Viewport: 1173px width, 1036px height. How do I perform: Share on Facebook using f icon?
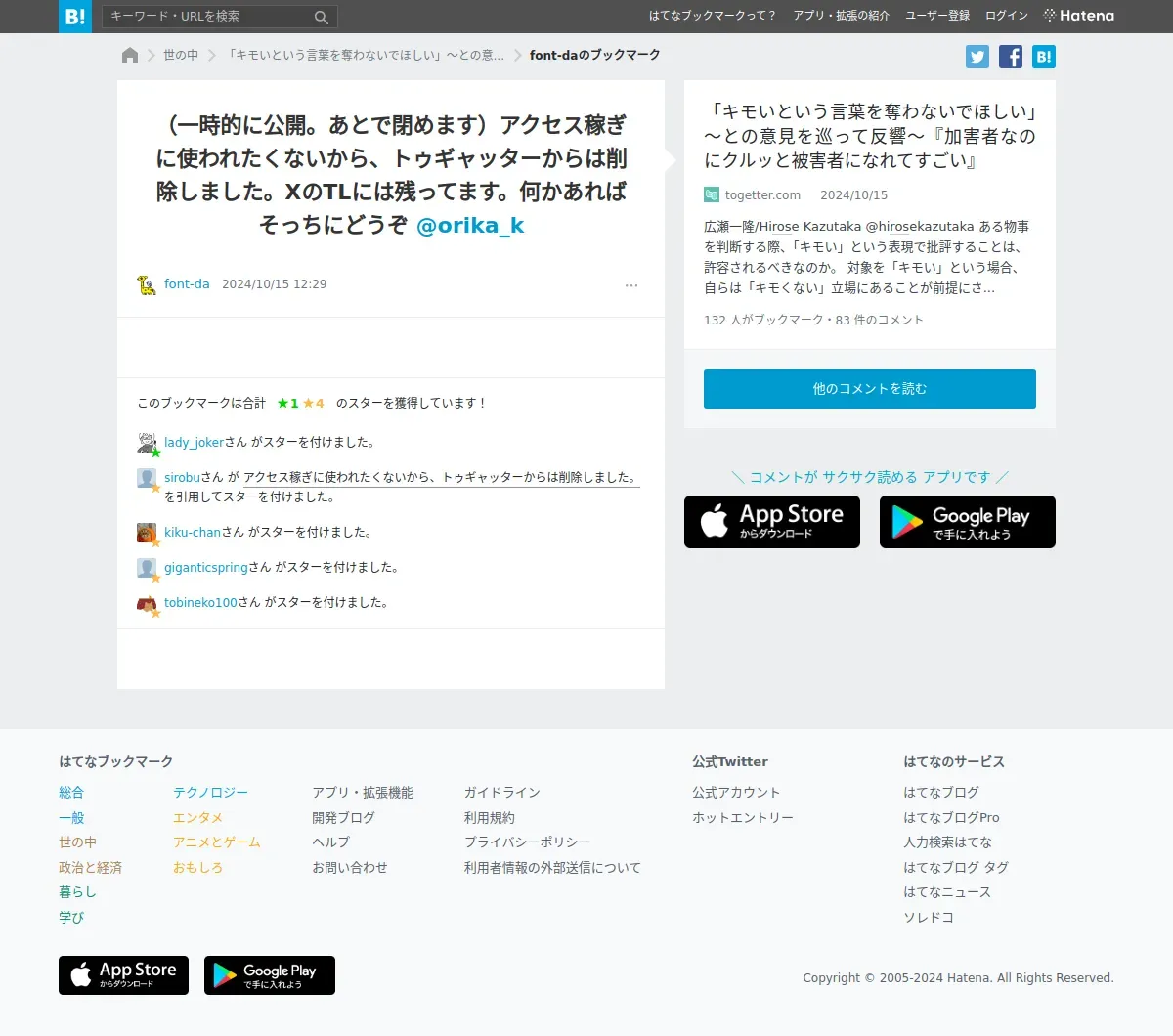pyautogui.click(x=1011, y=57)
